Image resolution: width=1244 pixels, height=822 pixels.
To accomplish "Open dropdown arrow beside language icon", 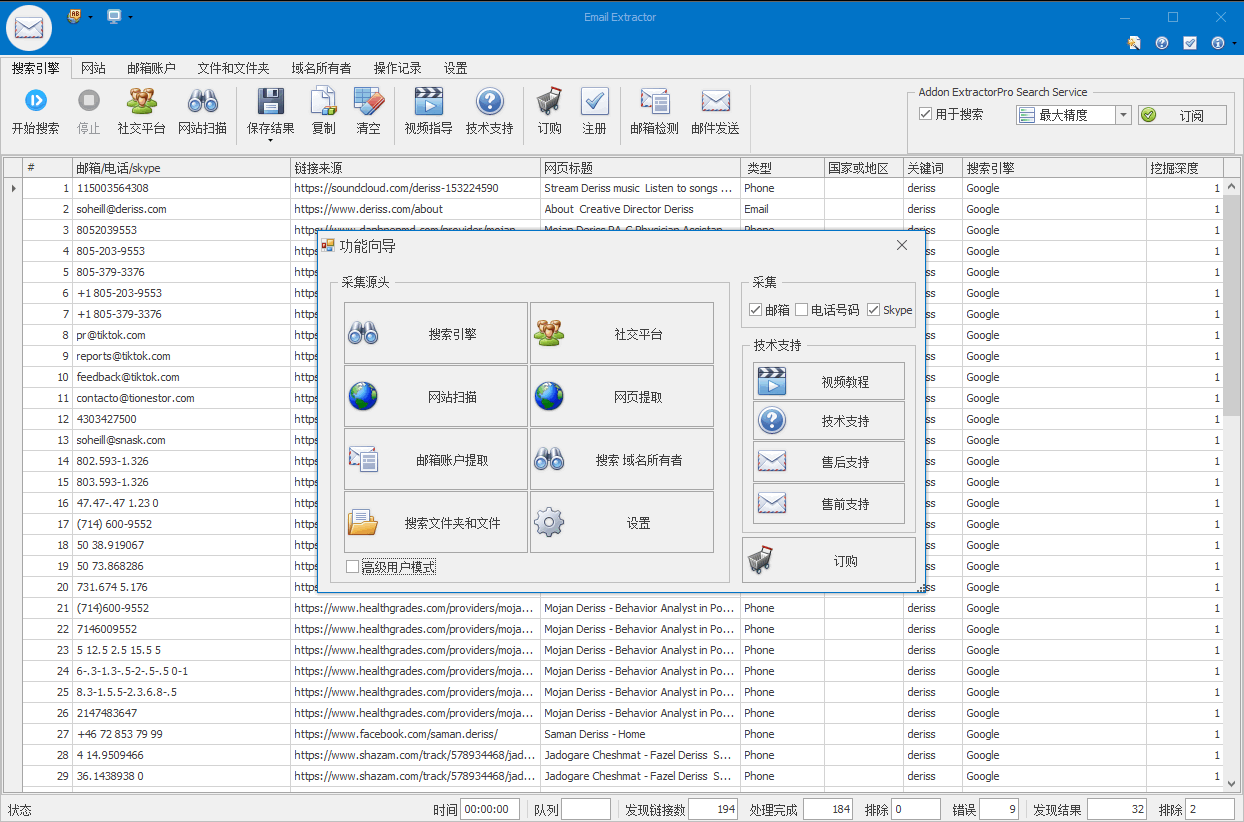I will (x=91, y=17).
